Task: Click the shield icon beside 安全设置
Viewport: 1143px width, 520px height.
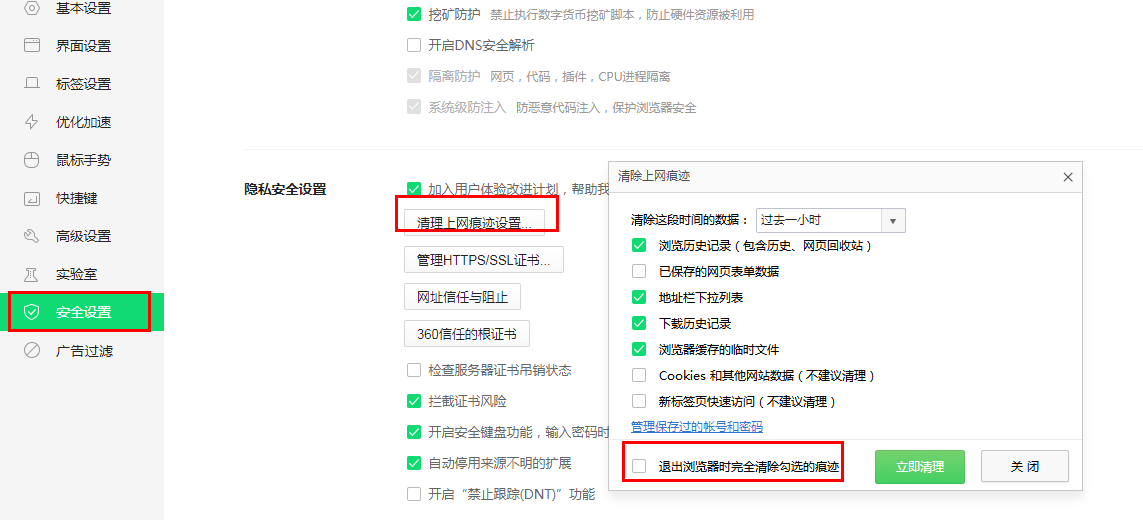Action: (x=32, y=312)
